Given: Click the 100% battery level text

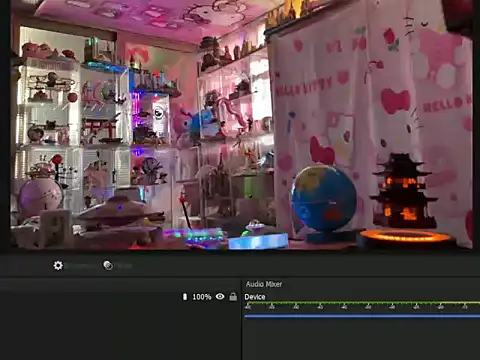Looking at the screenshot, I should pos(202,297).
